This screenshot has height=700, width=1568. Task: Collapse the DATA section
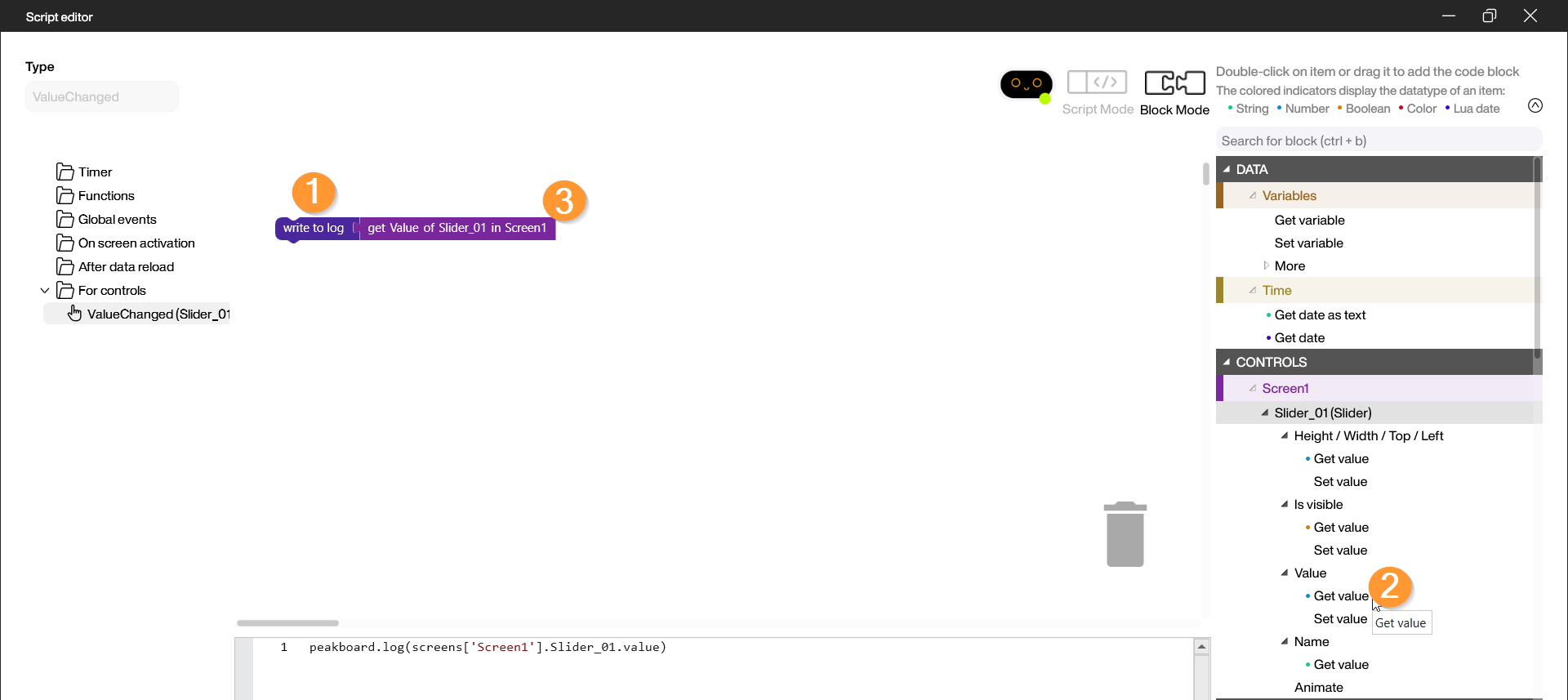click(x=1227, y=169)
